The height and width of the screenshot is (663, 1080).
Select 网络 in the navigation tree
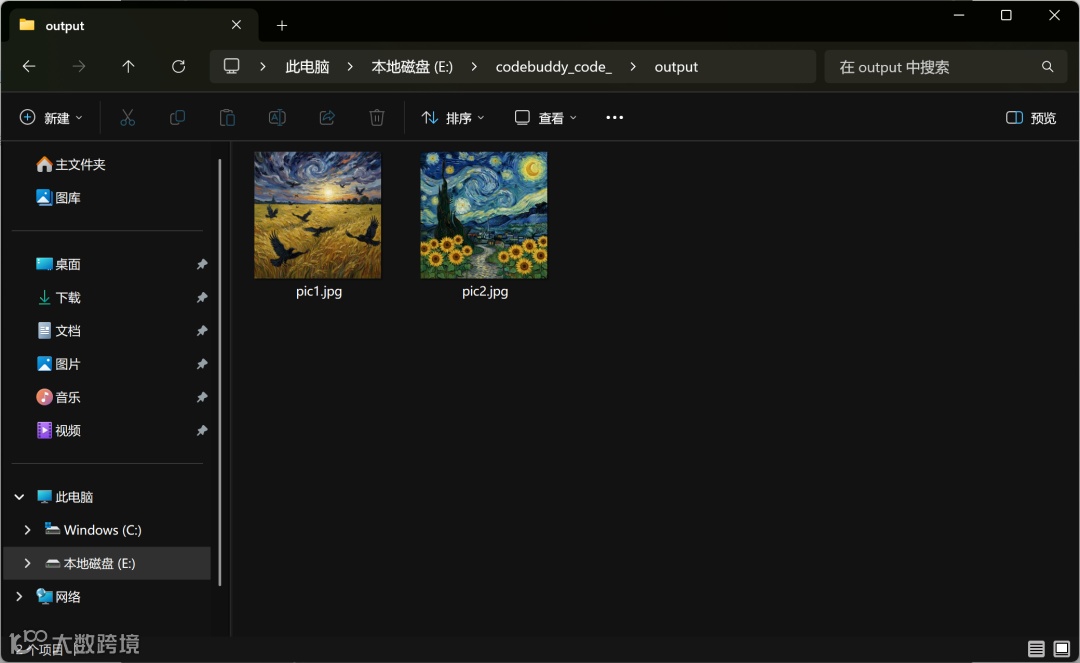pyautogui.click(x=59, y=596)
